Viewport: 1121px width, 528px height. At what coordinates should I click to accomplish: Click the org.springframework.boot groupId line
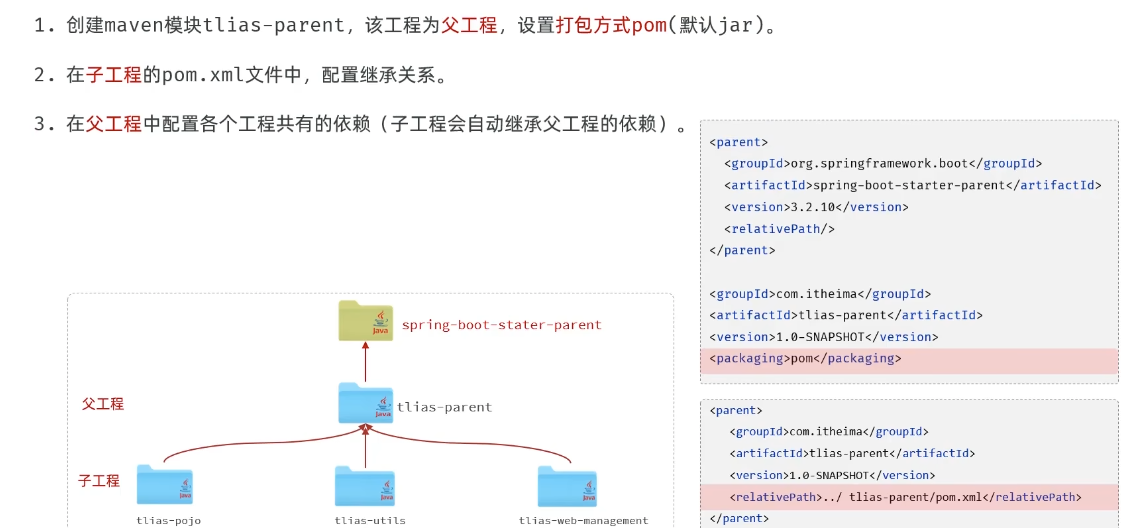[x=883, y=164]
